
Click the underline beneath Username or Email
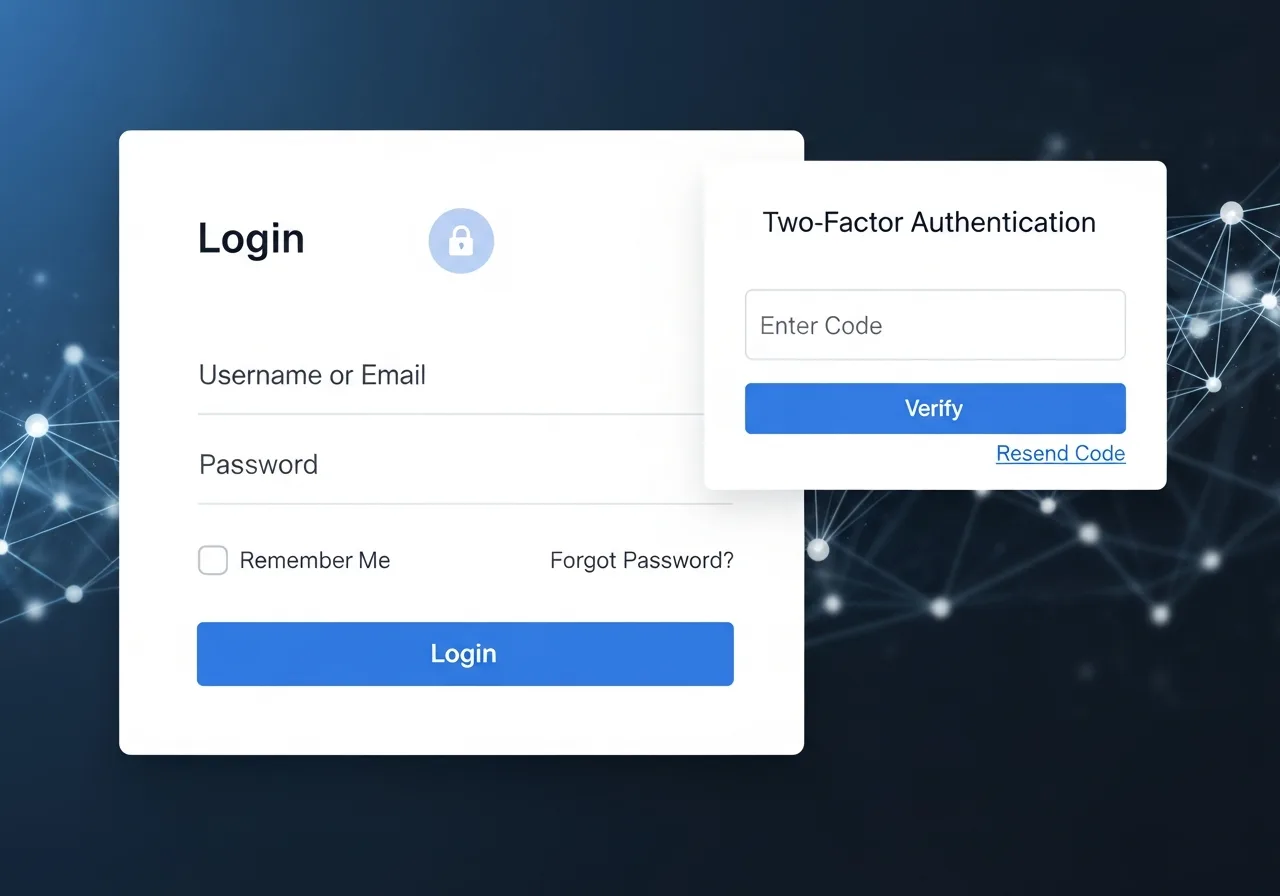tap(451, 413)
